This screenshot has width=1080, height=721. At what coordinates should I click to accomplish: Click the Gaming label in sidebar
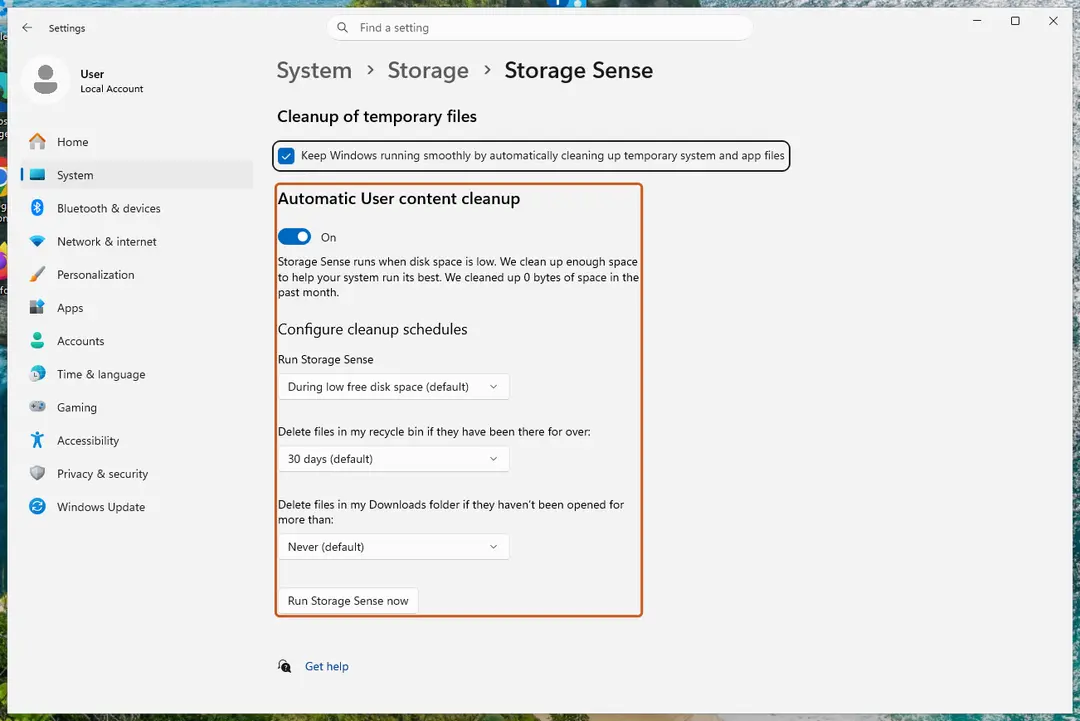pos(77,407)
